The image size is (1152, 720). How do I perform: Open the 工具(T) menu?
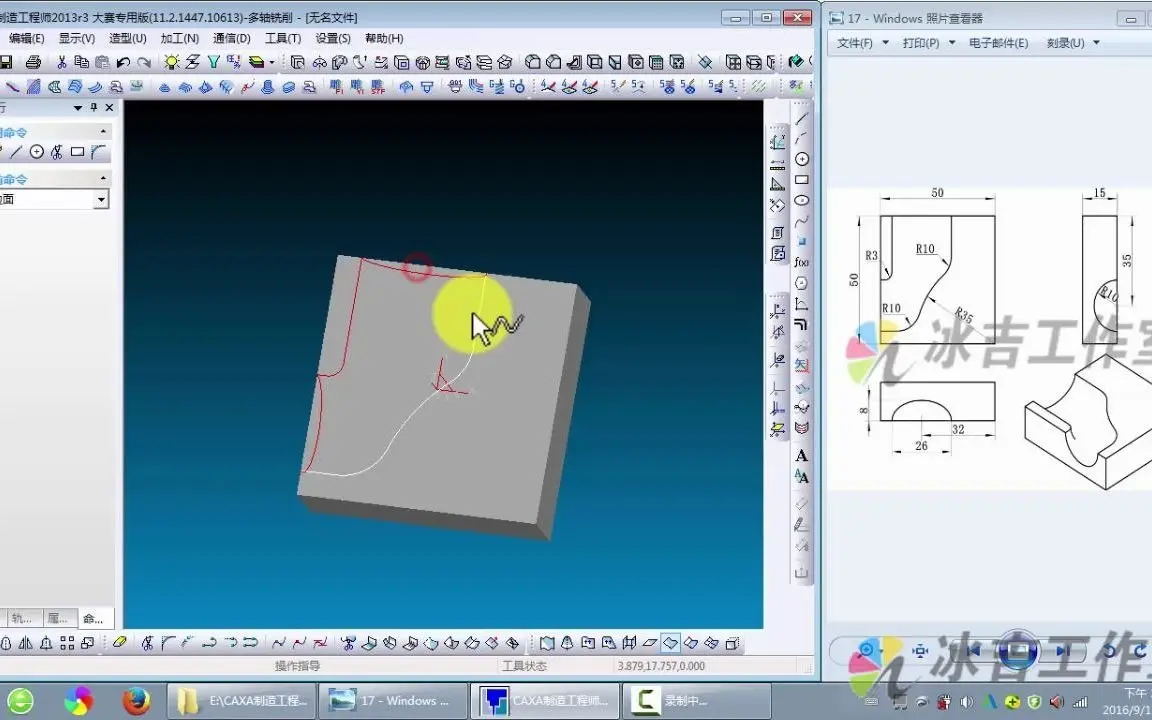[283, 38]
